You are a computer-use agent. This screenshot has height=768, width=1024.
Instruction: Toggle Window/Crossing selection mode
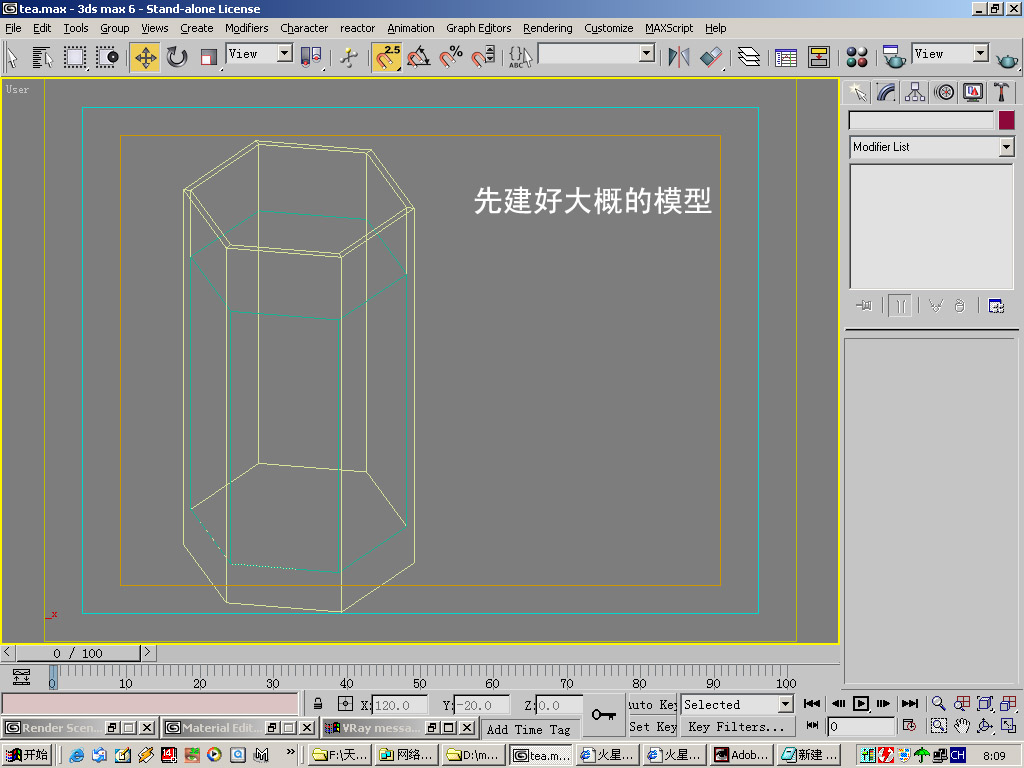coord(107,57)
